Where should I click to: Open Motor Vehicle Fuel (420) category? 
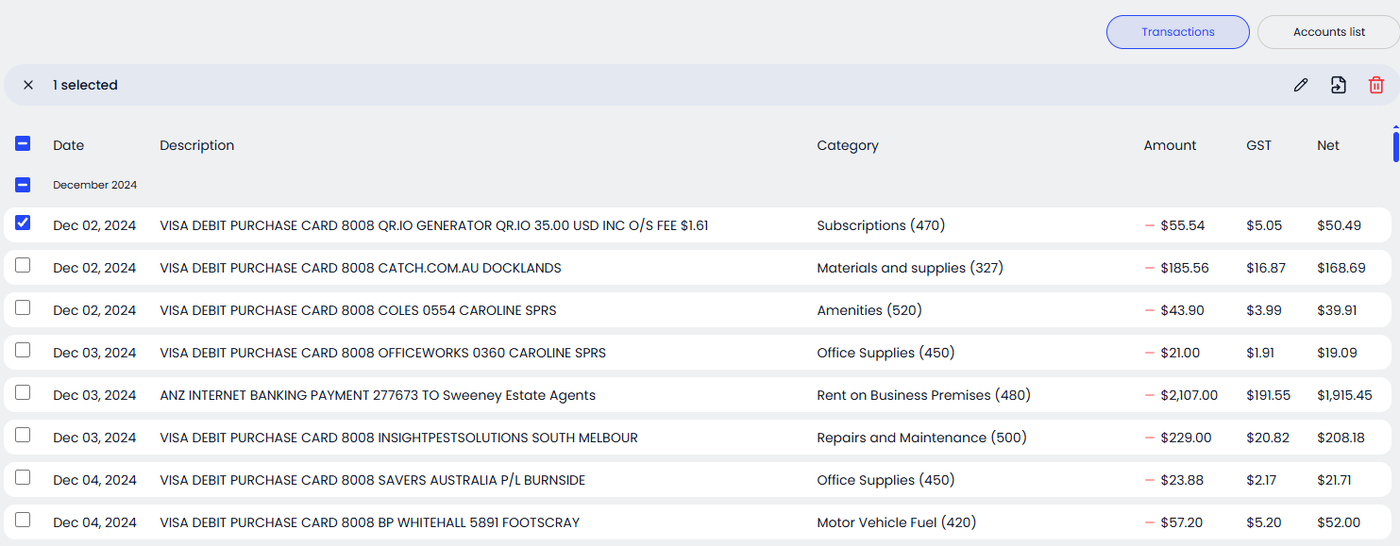click(x=896, y=522)
